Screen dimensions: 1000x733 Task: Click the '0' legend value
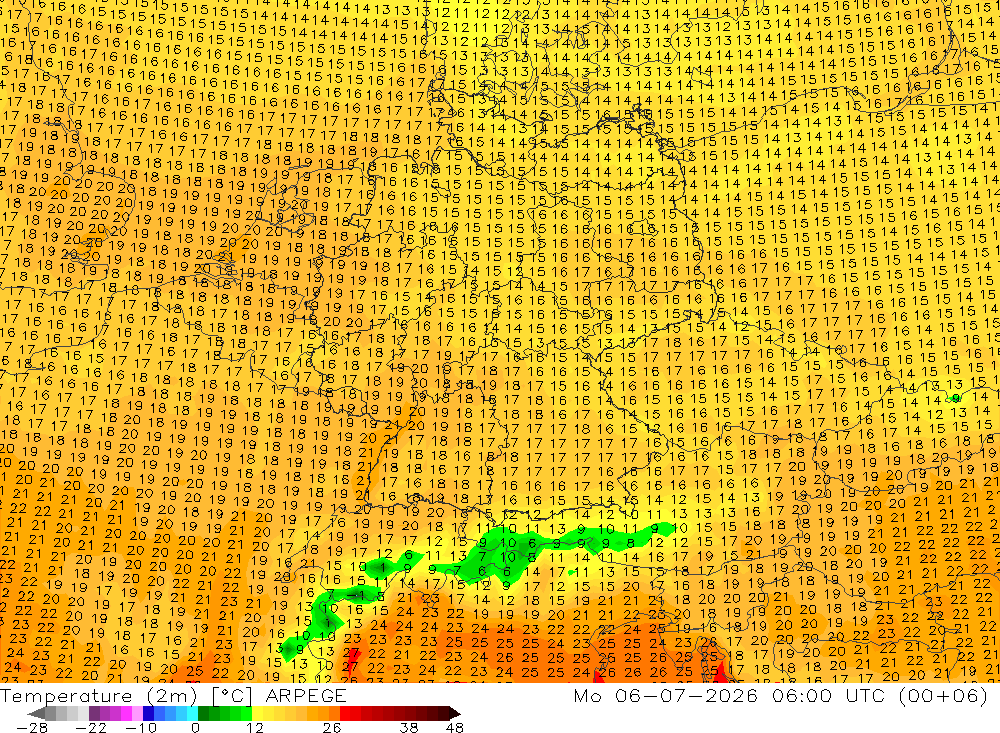196,727
